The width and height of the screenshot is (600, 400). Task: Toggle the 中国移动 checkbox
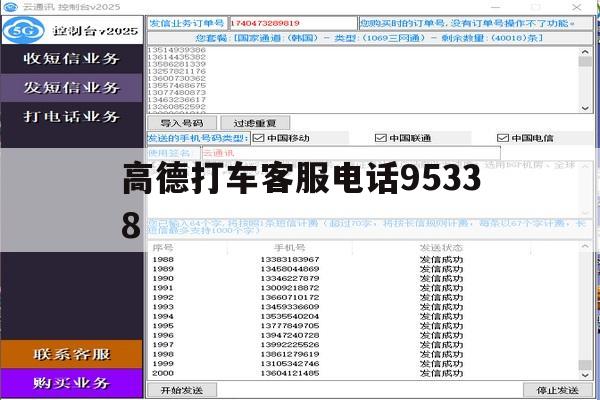click(259, 138)
